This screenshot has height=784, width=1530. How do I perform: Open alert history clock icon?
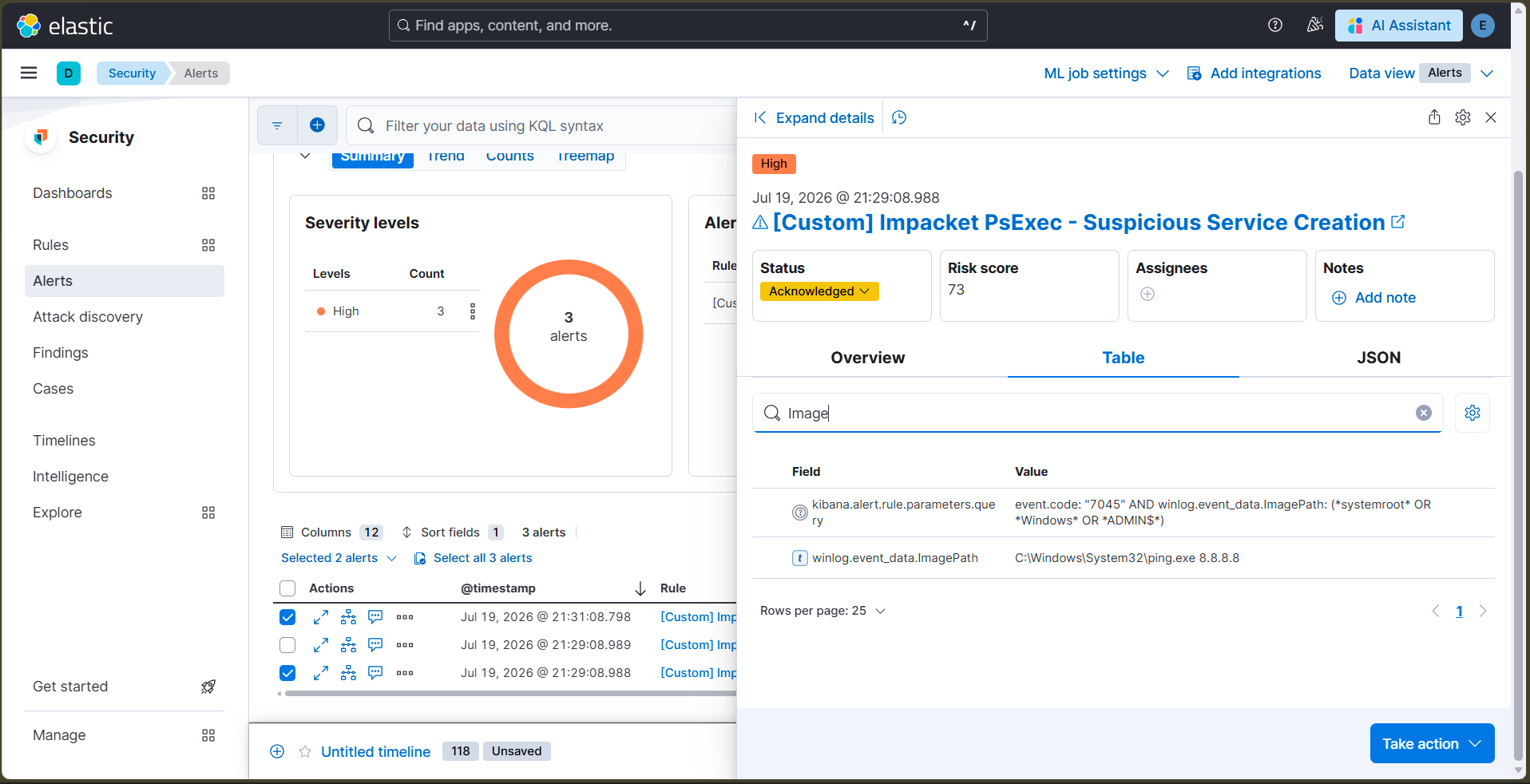tap(899, 118)
